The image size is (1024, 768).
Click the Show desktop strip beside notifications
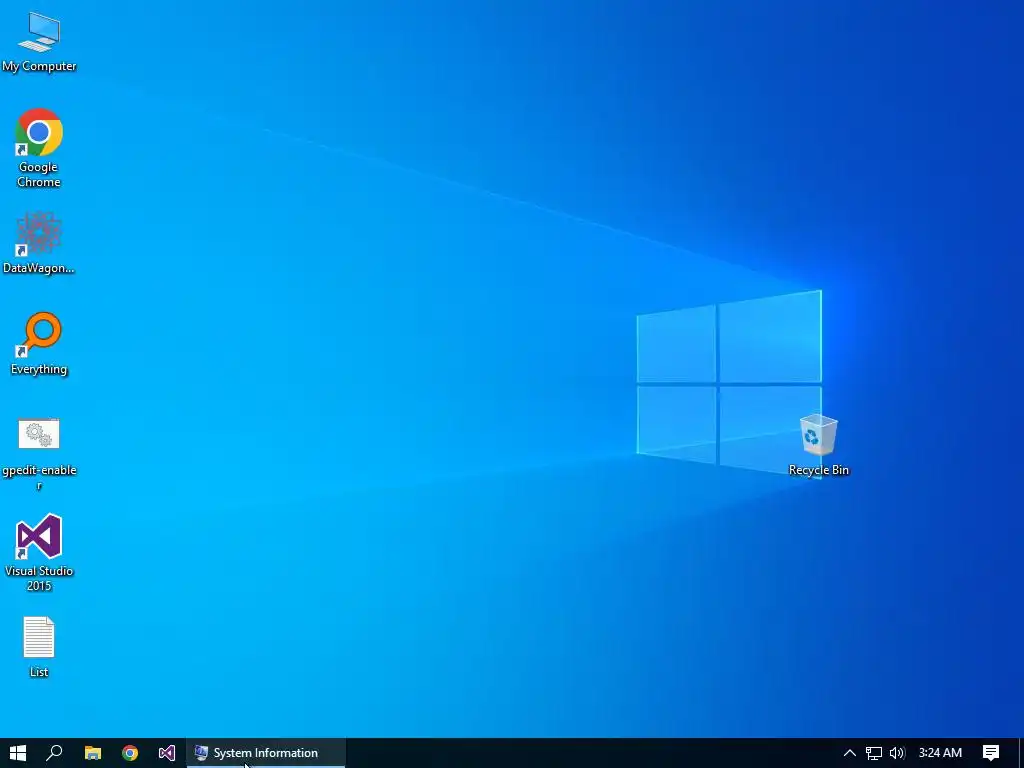pos(1021,753)
